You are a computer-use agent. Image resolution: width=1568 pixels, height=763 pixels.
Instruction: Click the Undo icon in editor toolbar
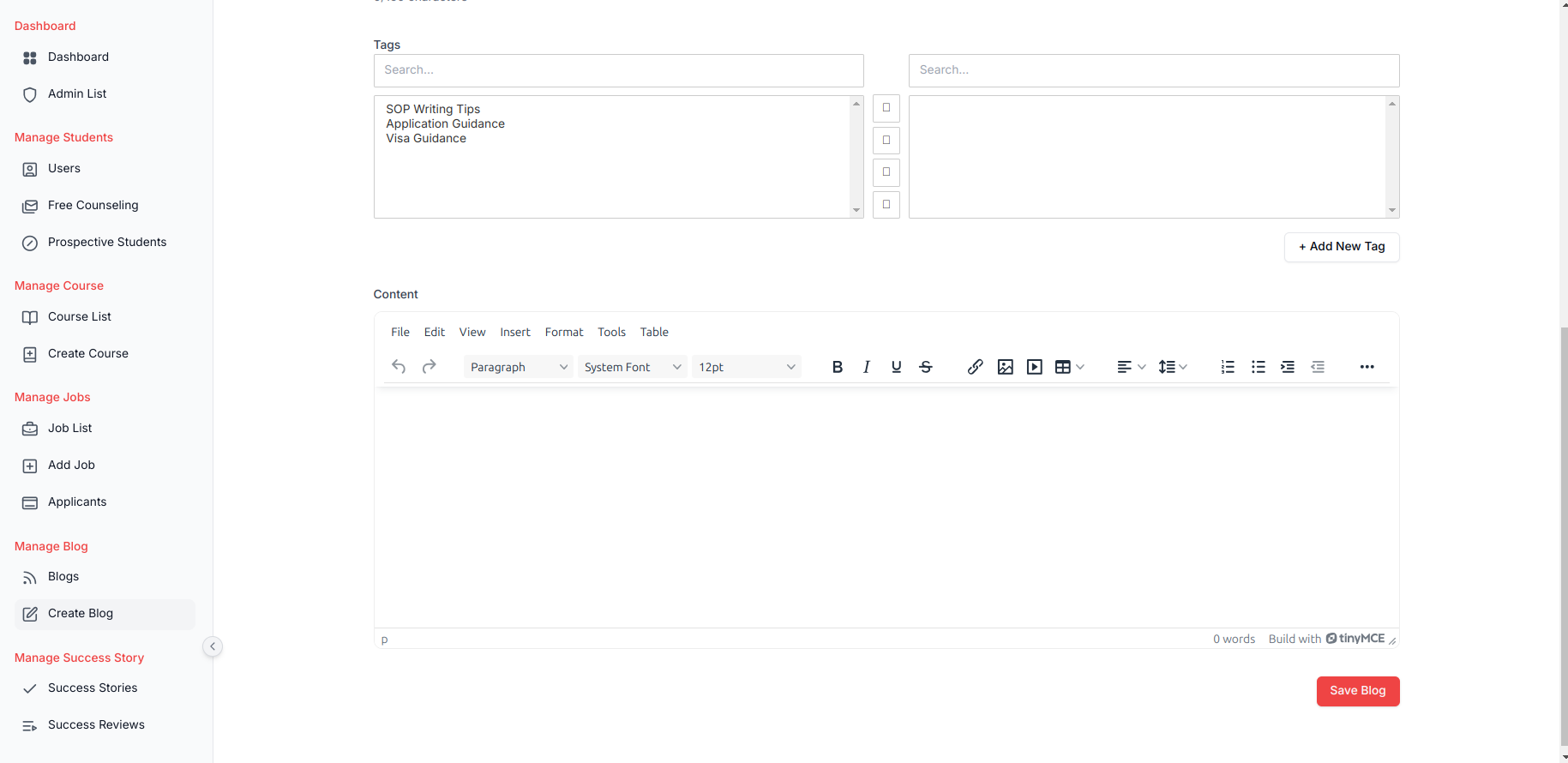click(399, 367)
